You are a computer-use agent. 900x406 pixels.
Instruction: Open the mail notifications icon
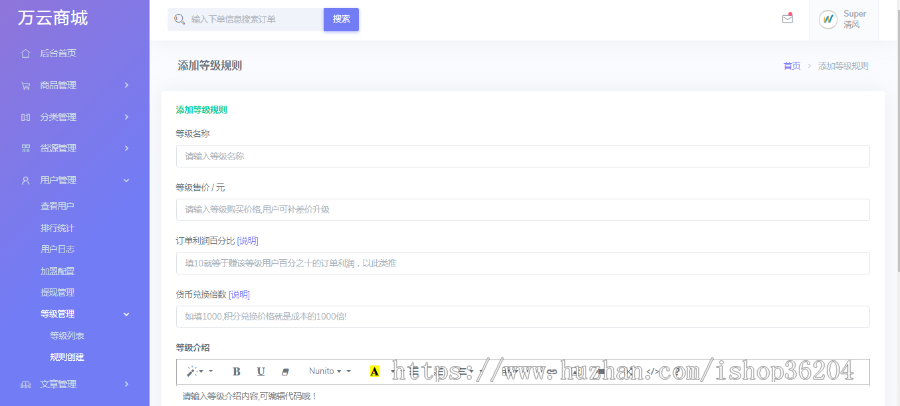point(788,18)
